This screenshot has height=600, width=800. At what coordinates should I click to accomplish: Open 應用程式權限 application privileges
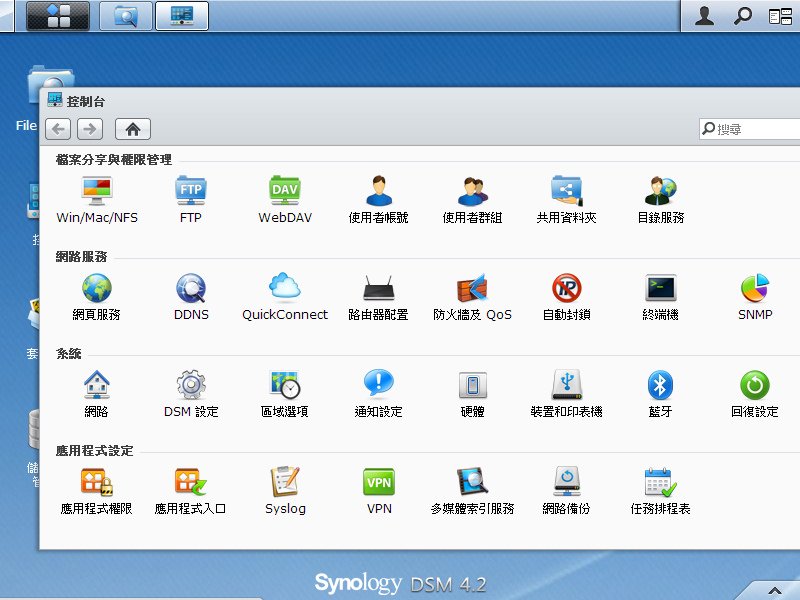click(x=96, y=491)
